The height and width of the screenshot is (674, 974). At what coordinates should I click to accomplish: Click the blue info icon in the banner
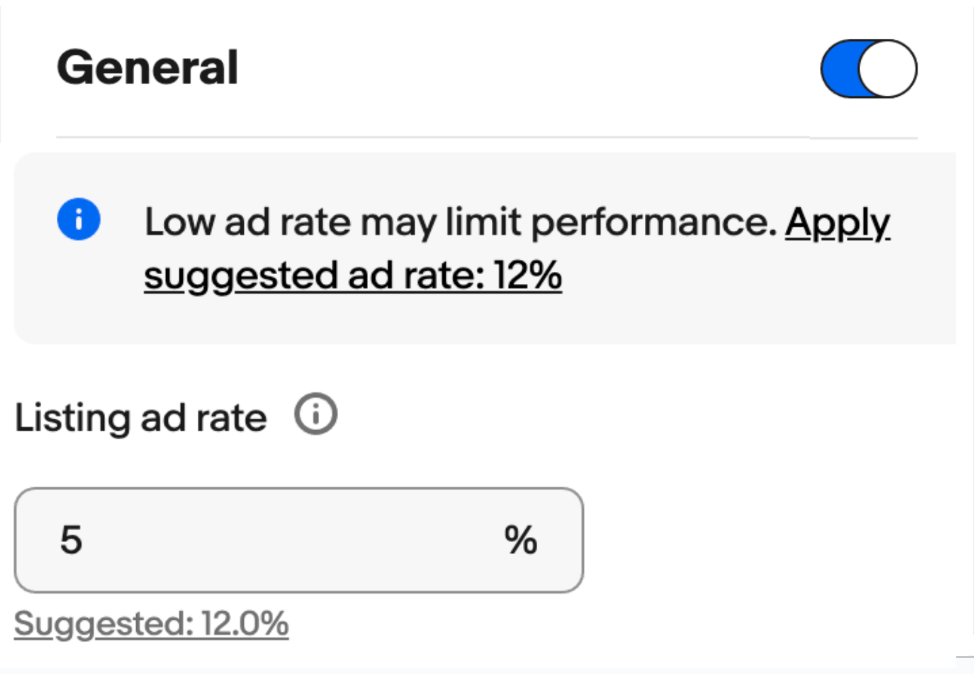(x=79, y=221)
